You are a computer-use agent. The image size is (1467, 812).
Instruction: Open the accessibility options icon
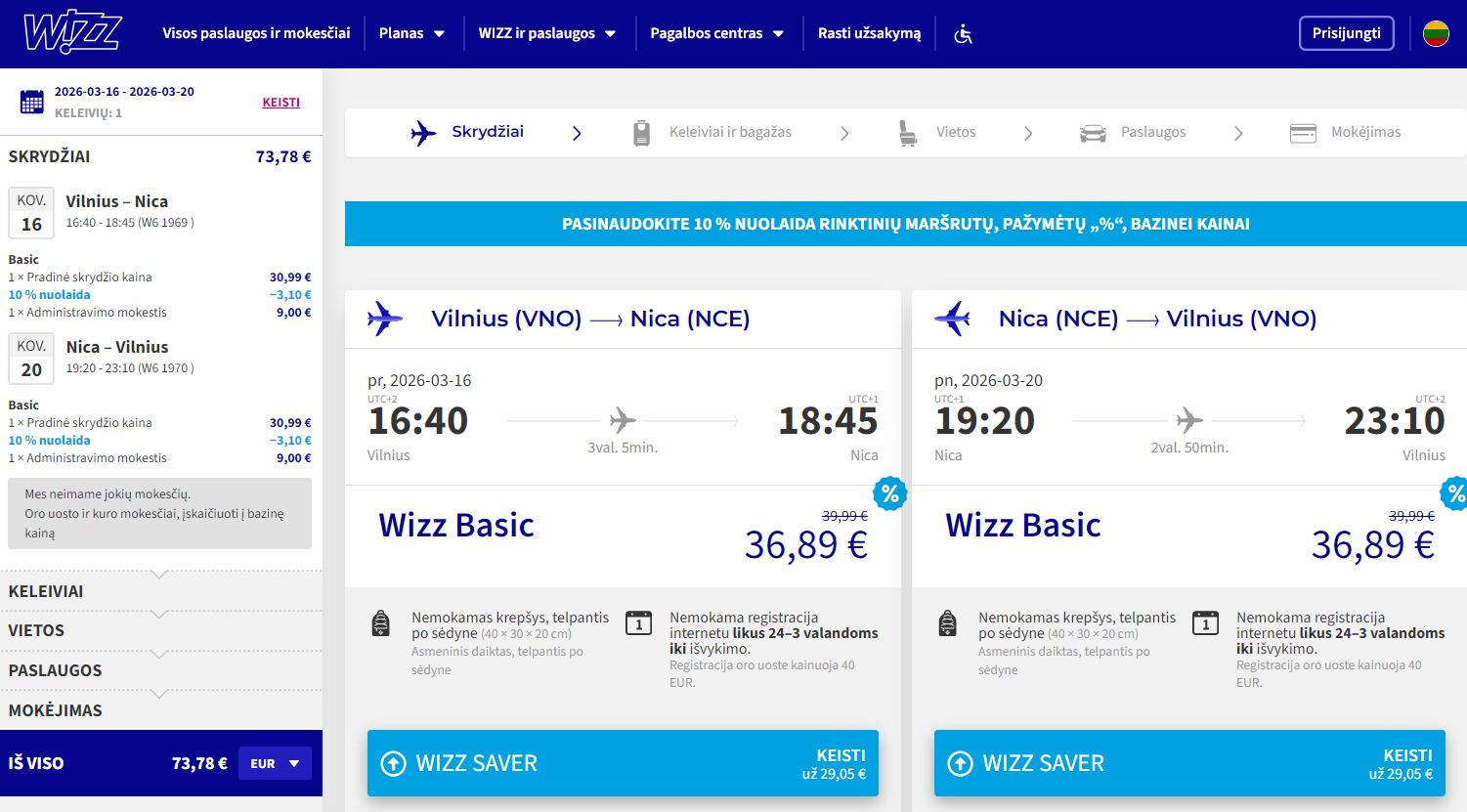point(963,34)
